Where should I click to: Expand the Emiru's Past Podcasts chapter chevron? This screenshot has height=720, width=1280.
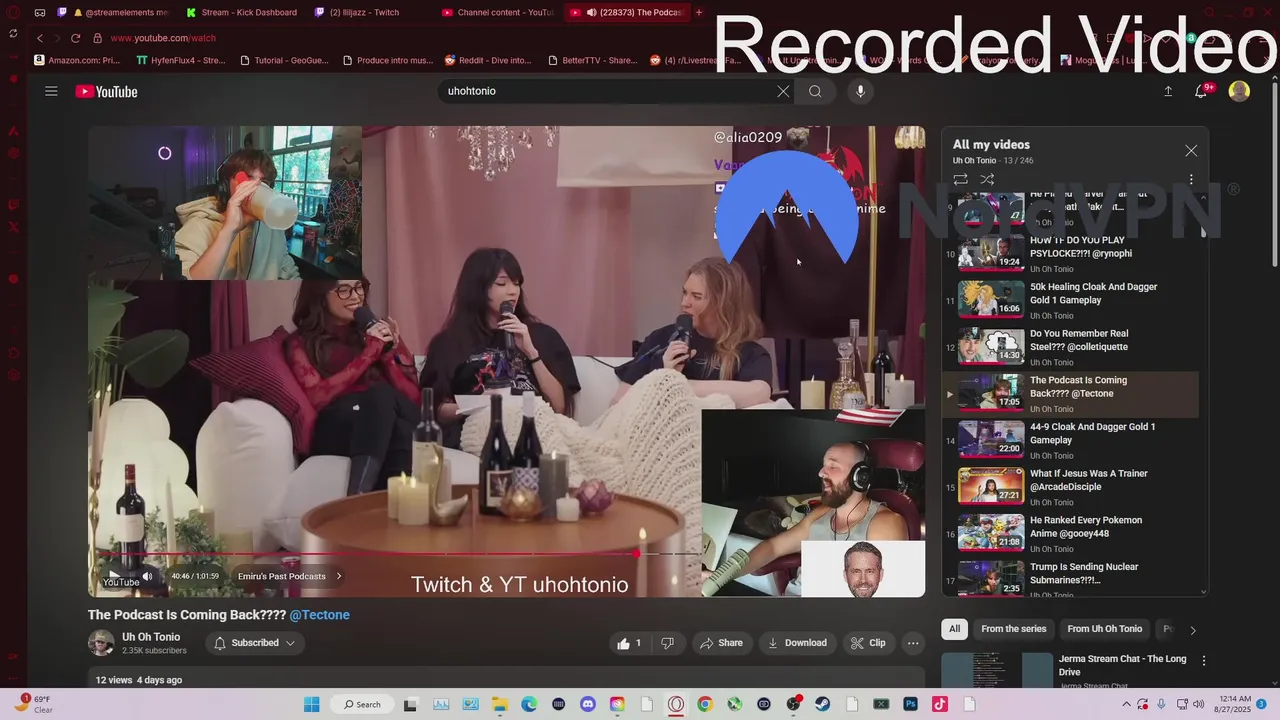point(339,576)
